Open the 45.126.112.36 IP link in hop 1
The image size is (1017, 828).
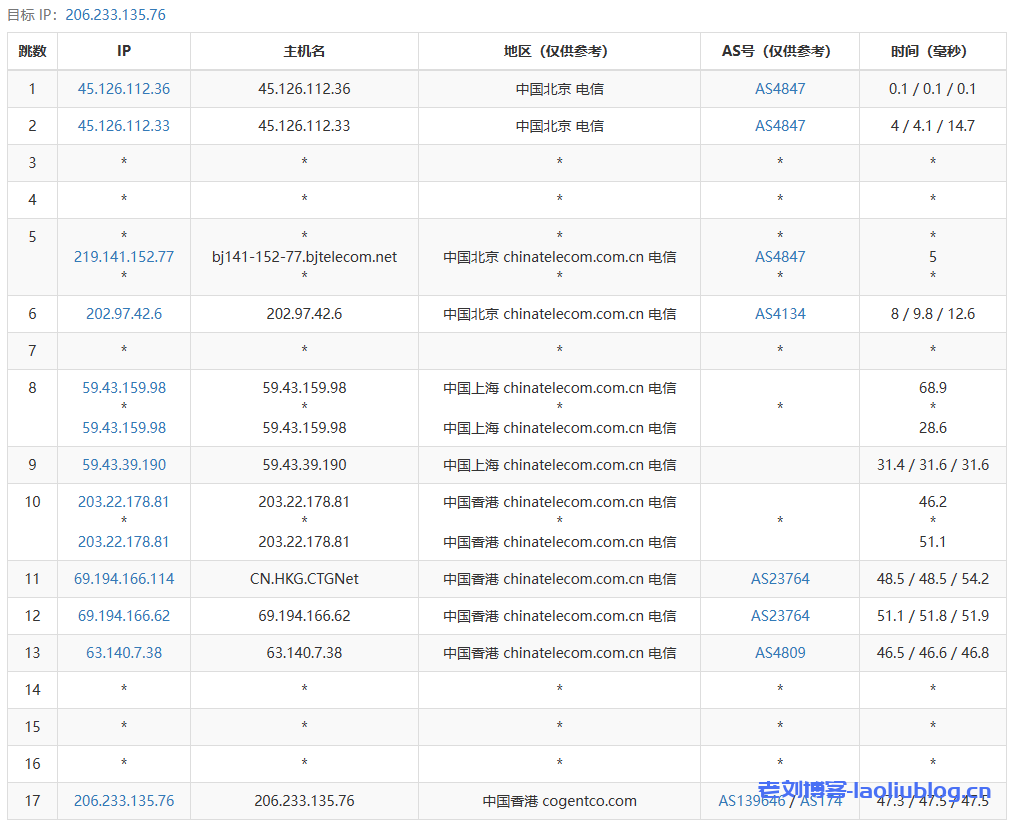(x=123, y=89)
